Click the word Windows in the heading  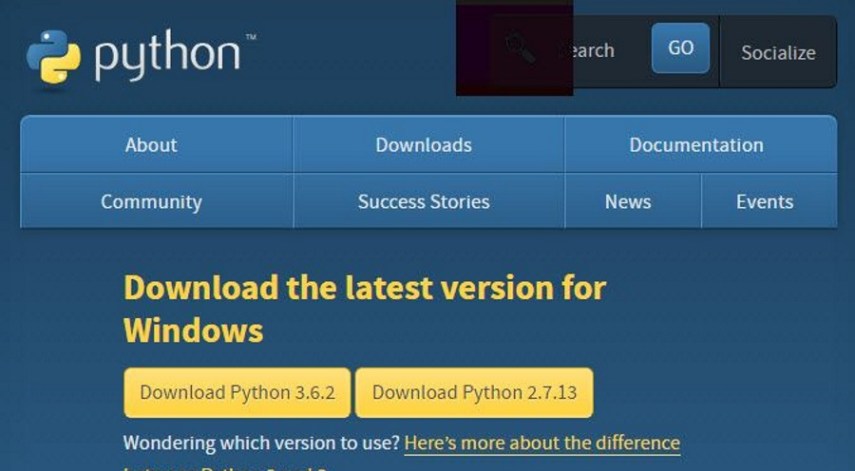193,330
